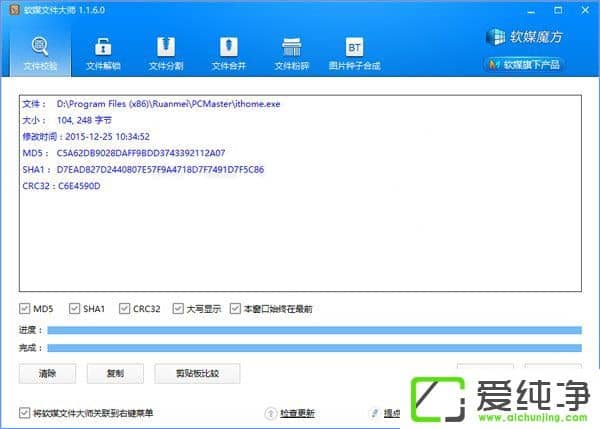Click the 复制 copy button
Viewport: 600px width, 429px height.
point(115,373)
